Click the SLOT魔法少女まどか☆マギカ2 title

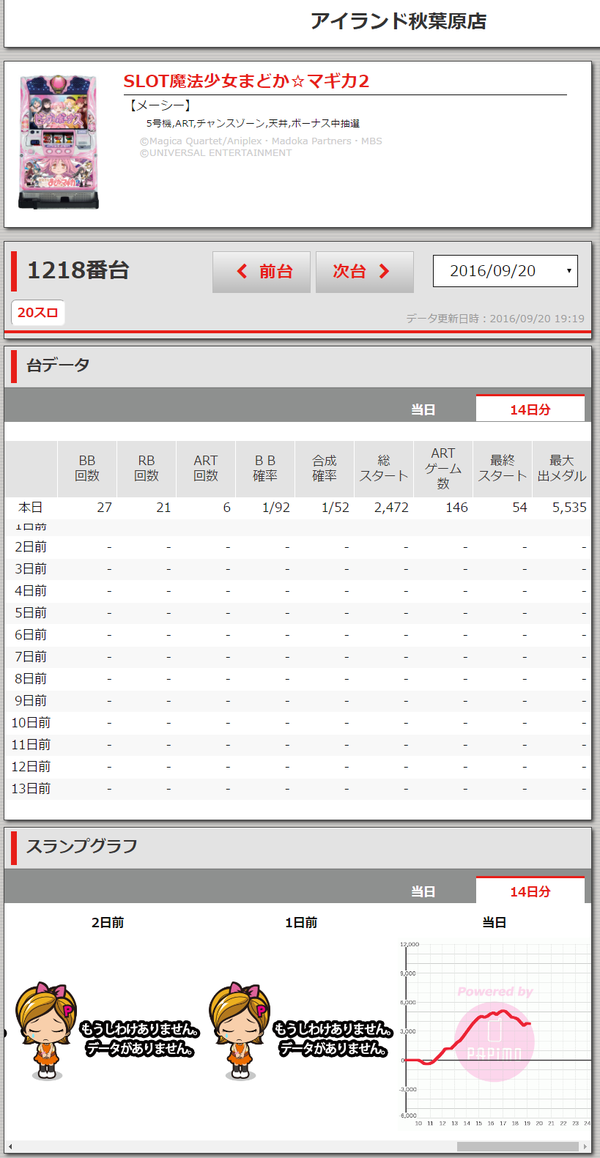[x=246, y=81]
